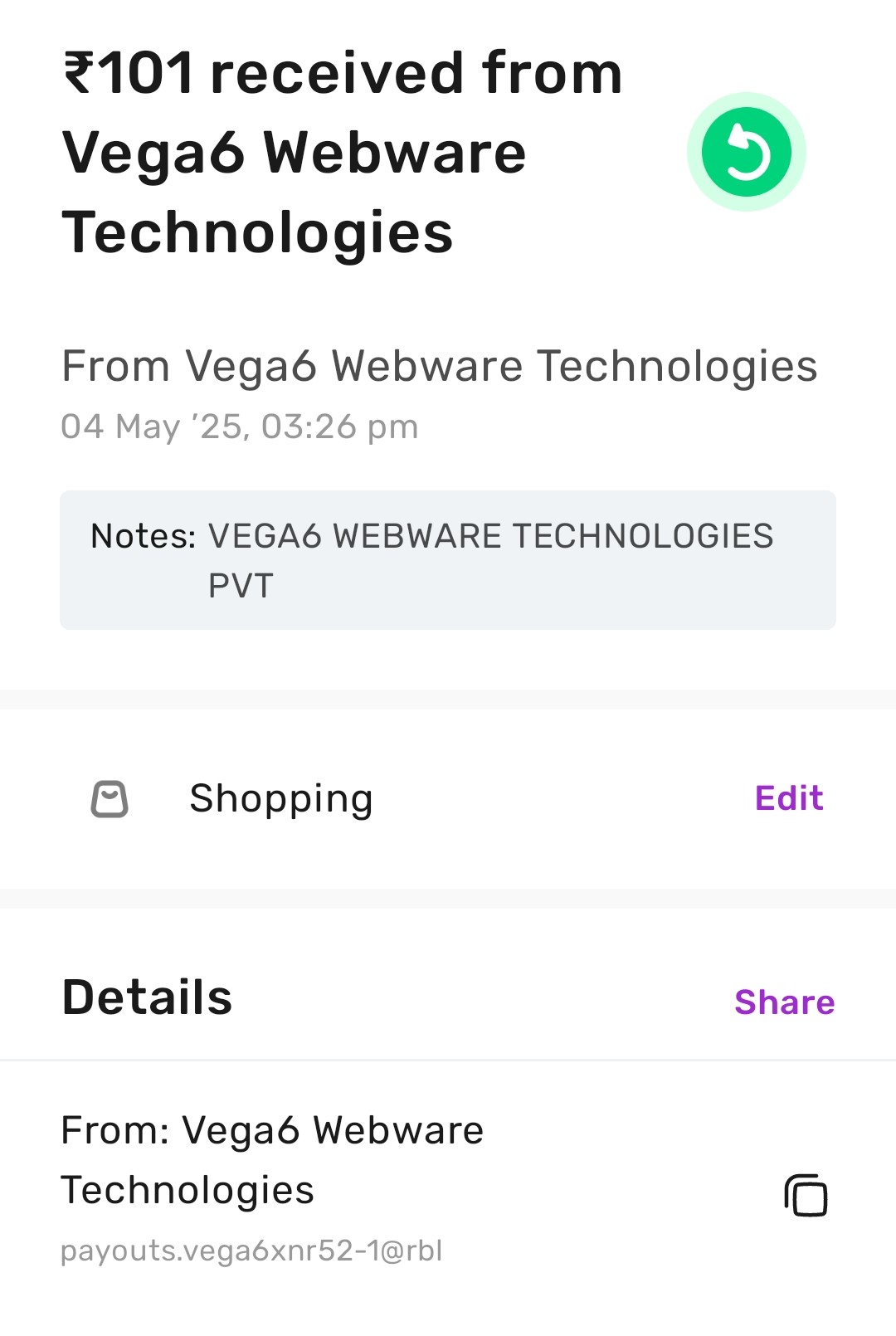Tap the Shopping category label
This screenshot has width=896, height=1336.
pyautogui.click(x=281, y=799)
